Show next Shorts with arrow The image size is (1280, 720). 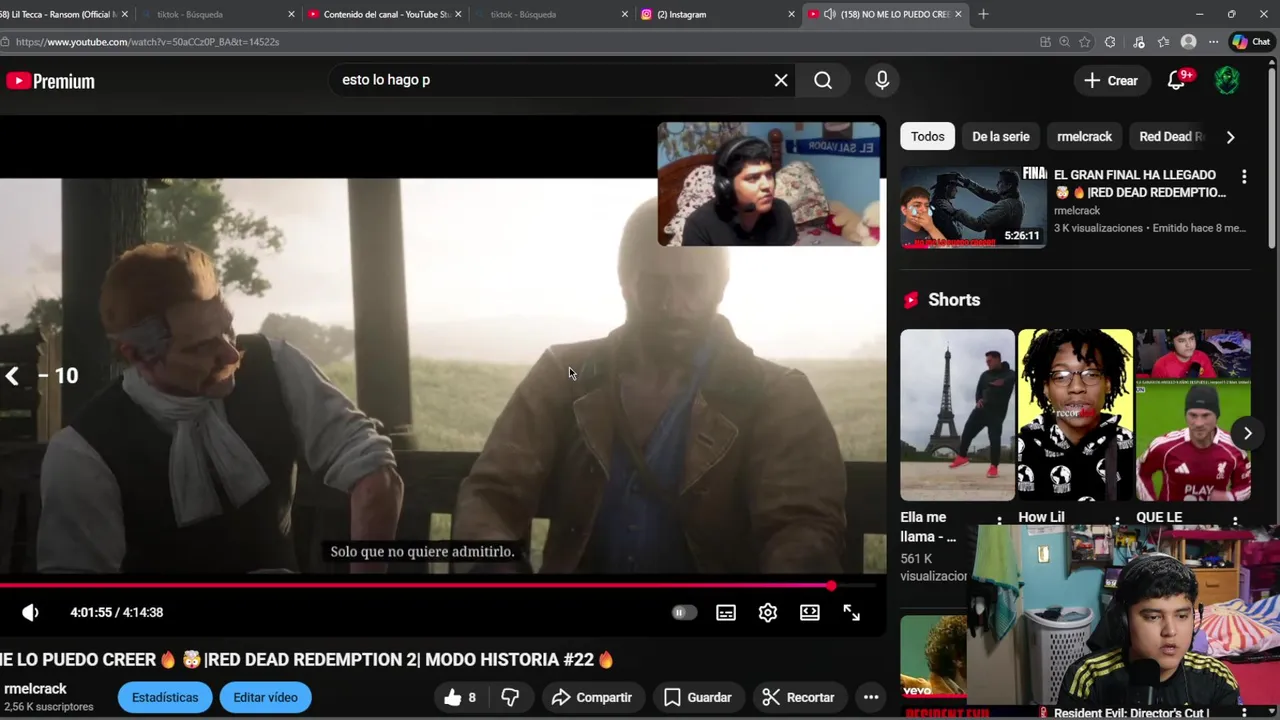[x=1247, y=433]
